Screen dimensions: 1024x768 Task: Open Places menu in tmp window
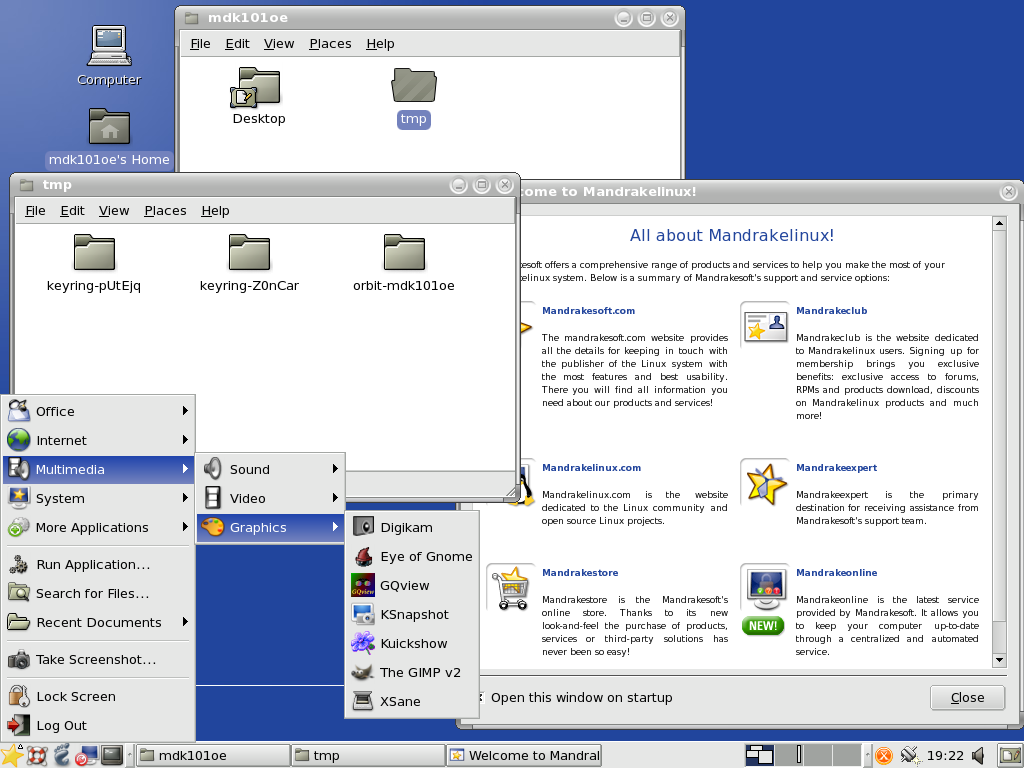tap(165, 211)
